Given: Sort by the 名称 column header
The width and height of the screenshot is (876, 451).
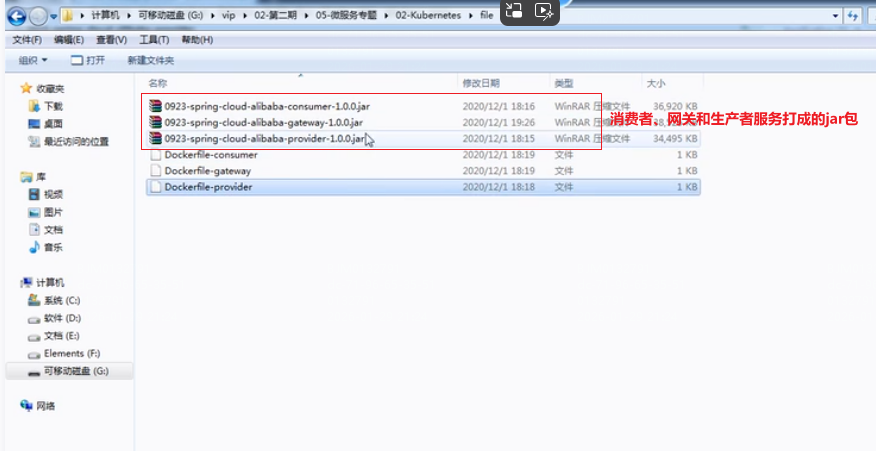Looking at the screenshot, I should click(158, 83).
